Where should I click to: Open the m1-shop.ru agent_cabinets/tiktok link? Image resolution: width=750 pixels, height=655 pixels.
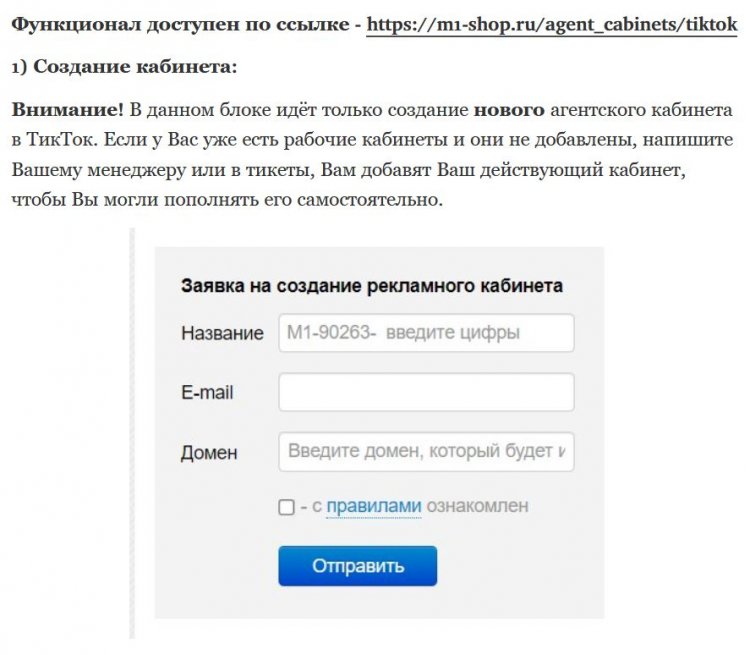coord(552,25)
